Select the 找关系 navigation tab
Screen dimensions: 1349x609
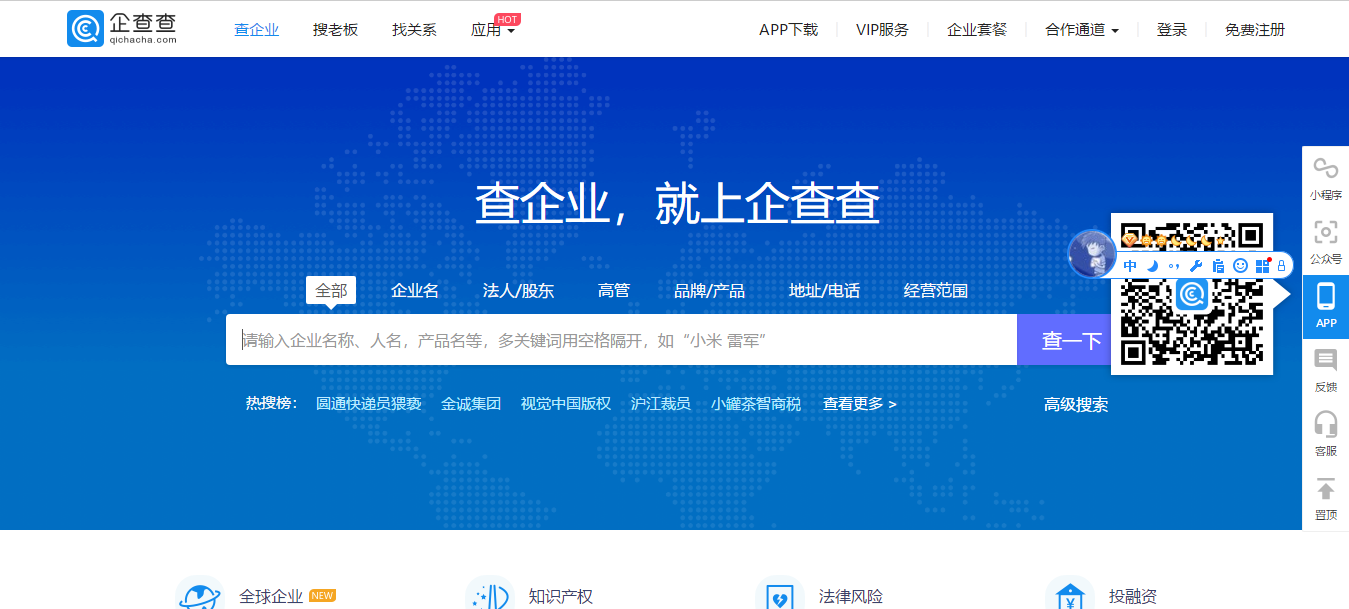(414, 30)
